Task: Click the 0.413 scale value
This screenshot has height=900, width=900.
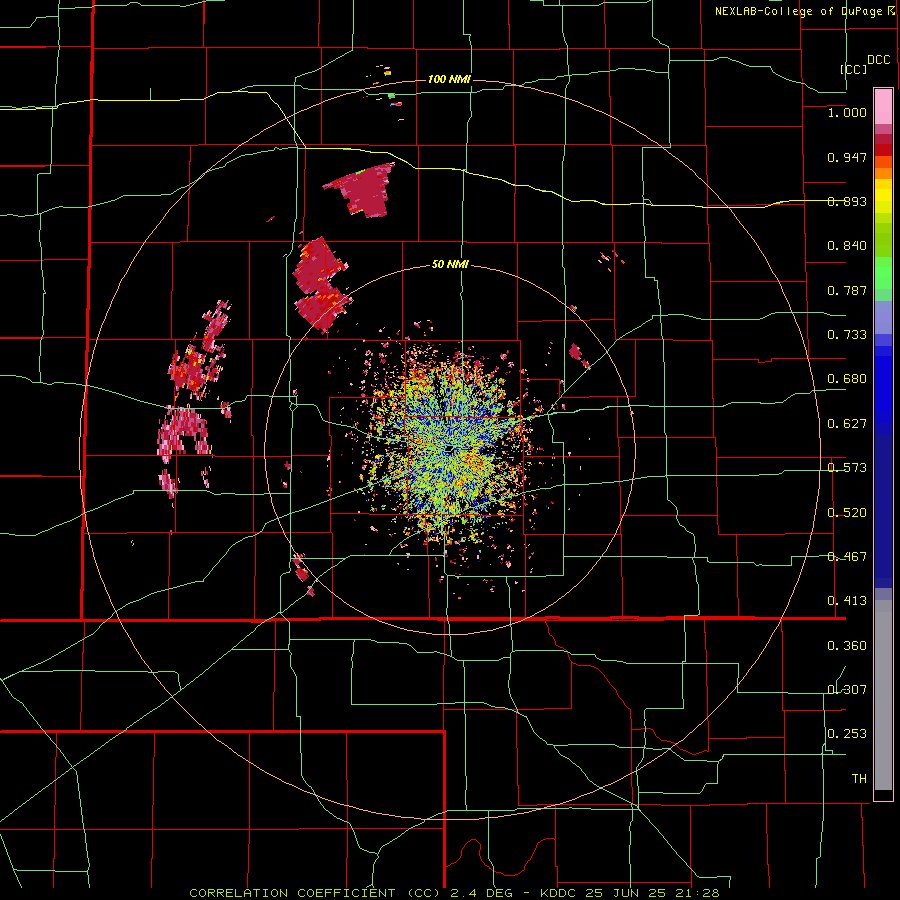Action: (847, 601)
